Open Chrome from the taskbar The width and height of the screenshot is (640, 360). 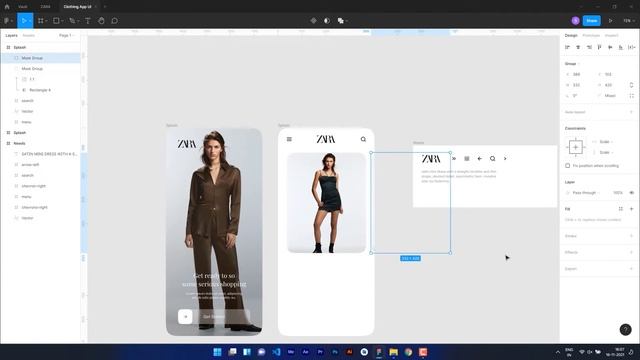[x=408, y=352]
